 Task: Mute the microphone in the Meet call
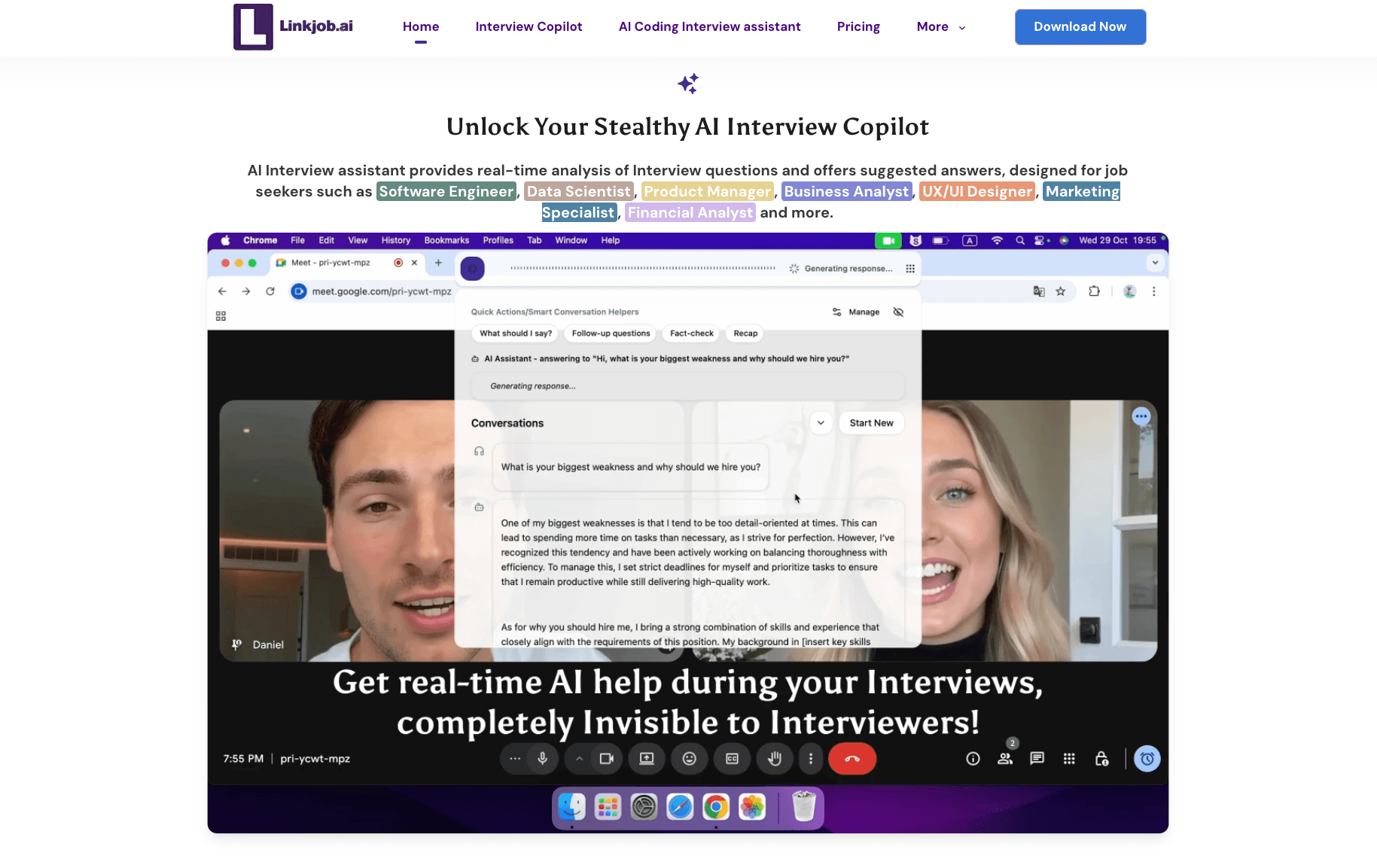point(541,759)
